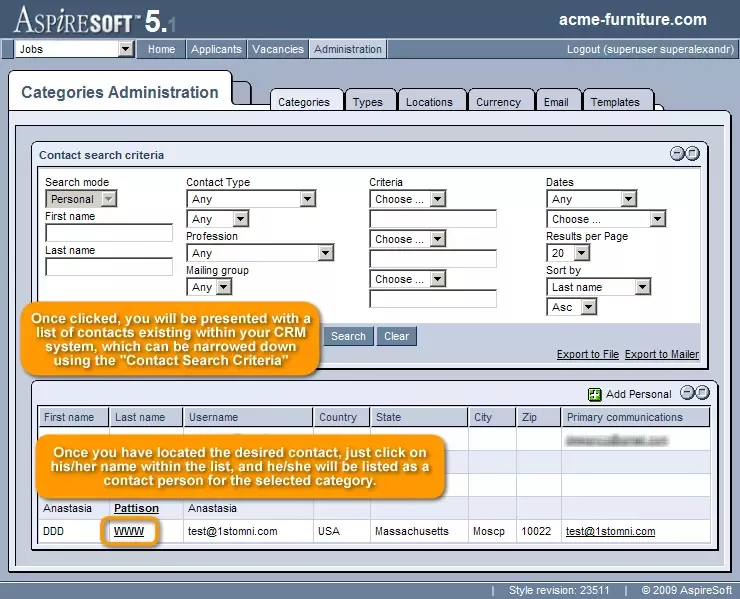
Task: Focus the first Criteria text field
Action: [x=433, y=219]
